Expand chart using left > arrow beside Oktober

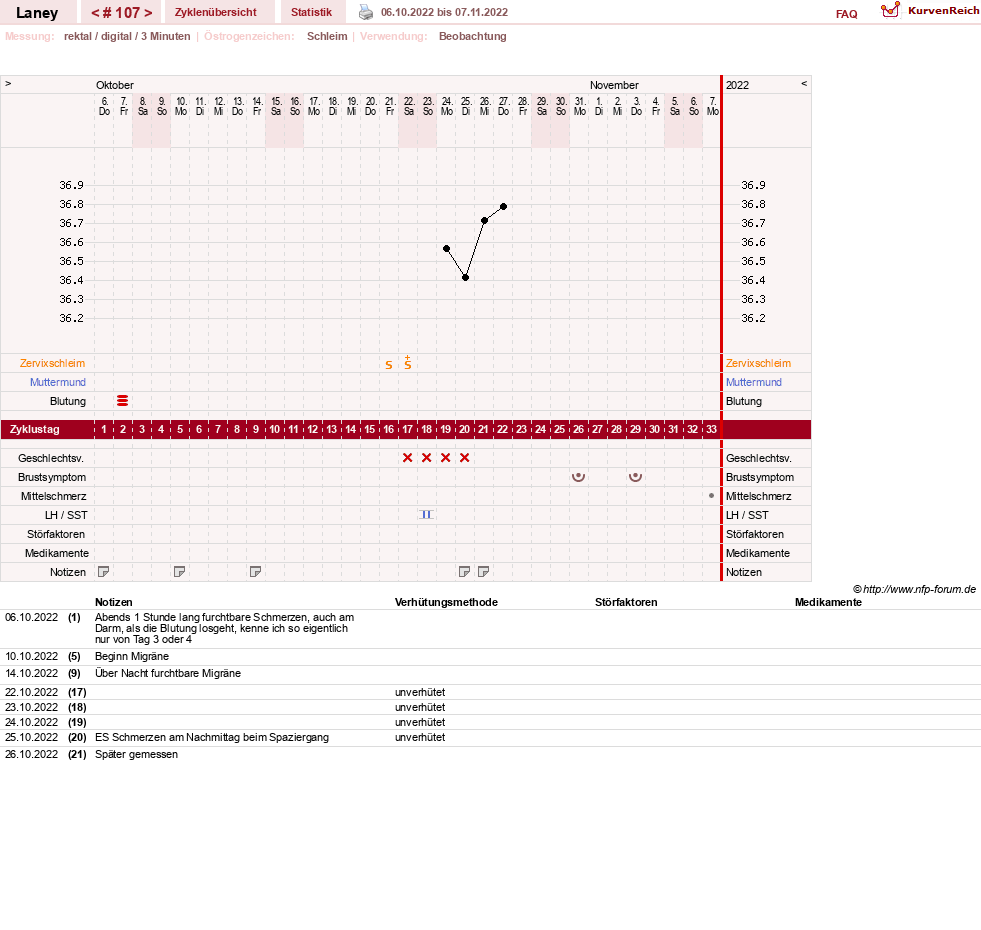(x=8, y=83)
